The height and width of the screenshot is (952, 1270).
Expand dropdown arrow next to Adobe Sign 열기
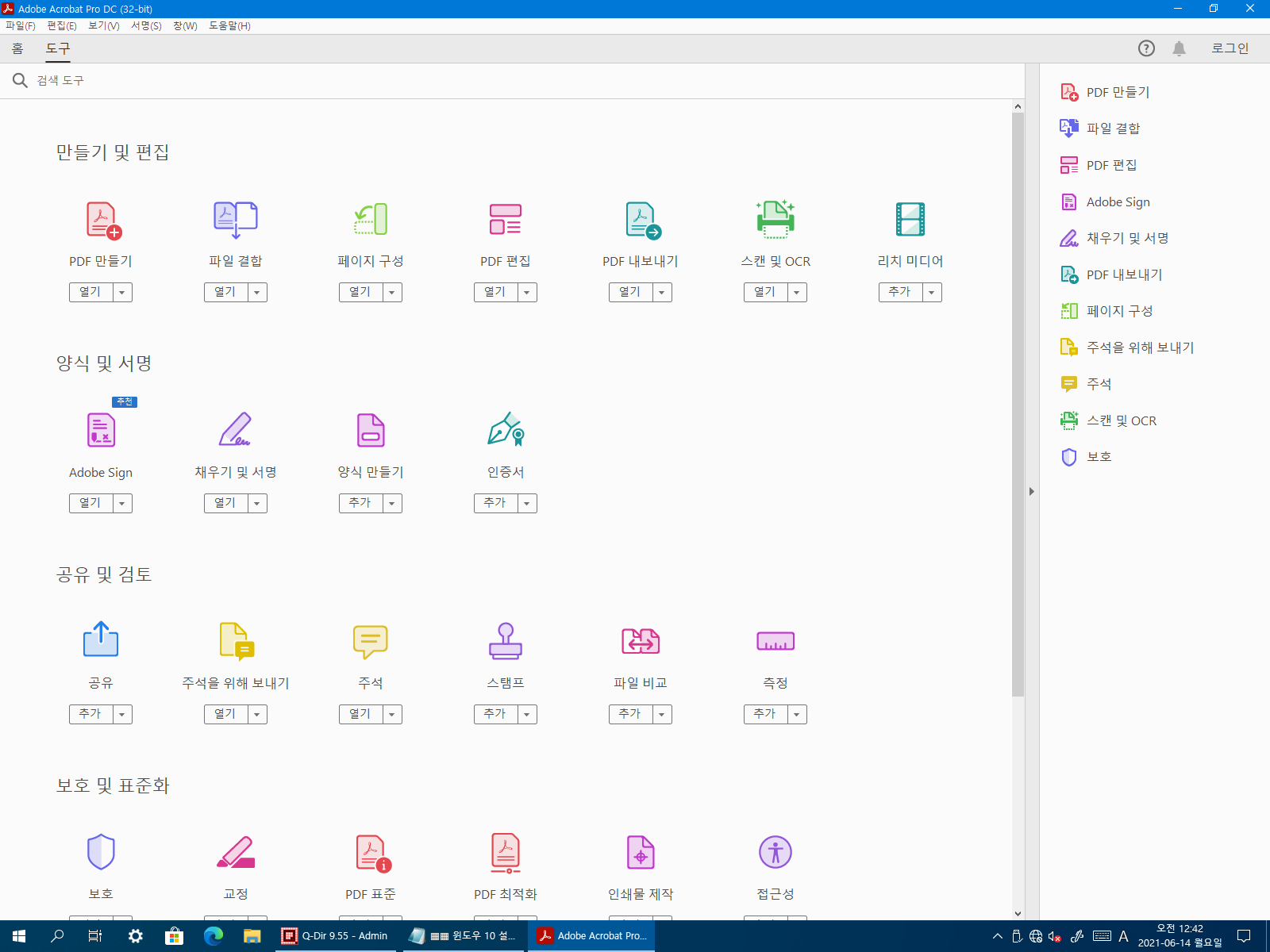pos(122,503)
